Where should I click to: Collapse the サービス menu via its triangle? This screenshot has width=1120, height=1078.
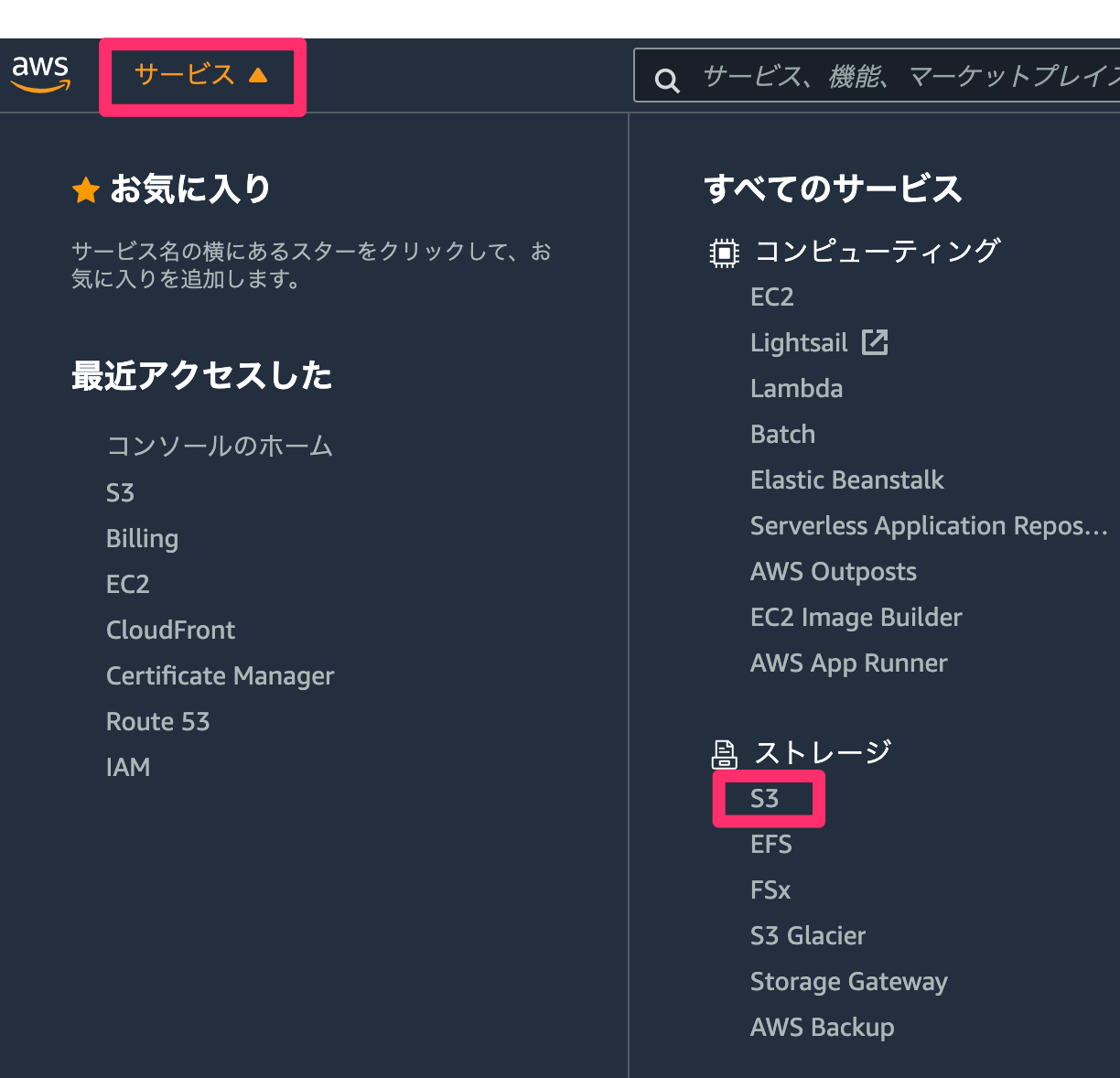click(258, 76)
